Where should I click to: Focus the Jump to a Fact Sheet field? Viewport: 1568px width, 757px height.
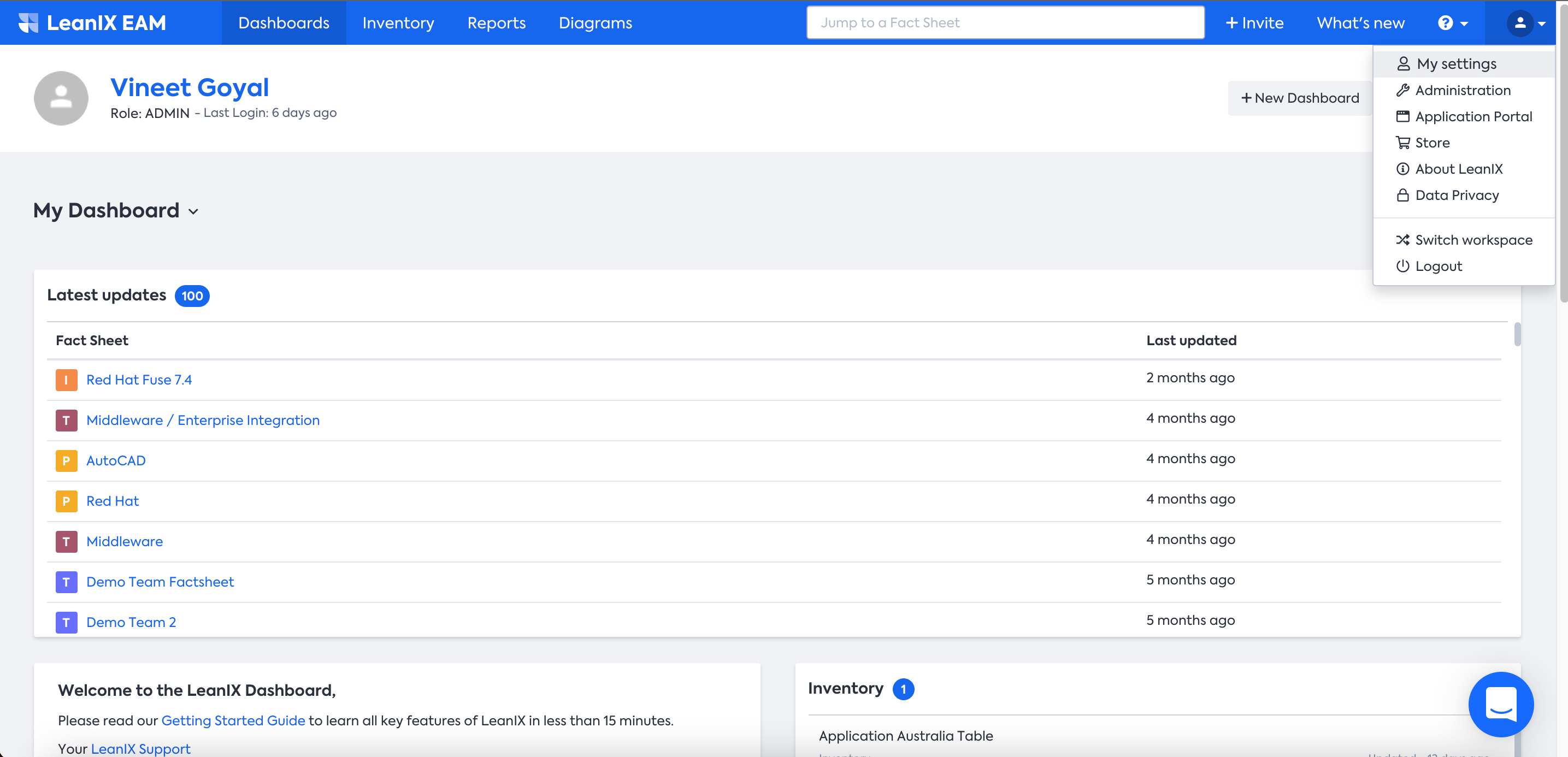pyautogui.click(x=1005, y=22)
